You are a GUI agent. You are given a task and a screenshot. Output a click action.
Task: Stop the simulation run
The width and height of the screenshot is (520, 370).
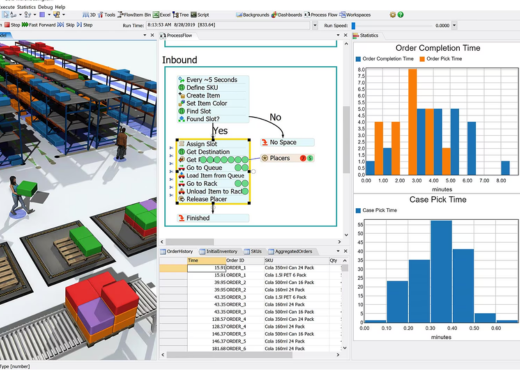[x=12, y=25]
